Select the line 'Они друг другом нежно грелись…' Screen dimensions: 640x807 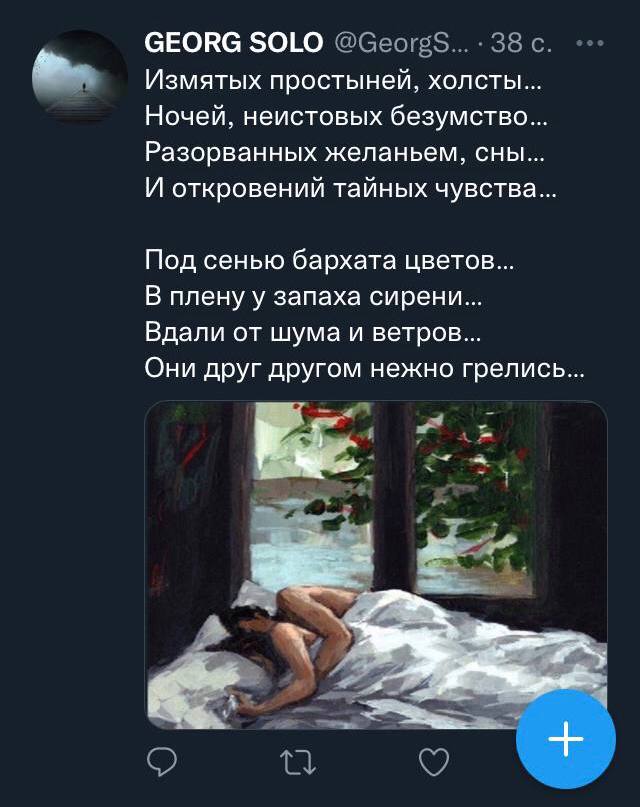click(x=364, y=368)
